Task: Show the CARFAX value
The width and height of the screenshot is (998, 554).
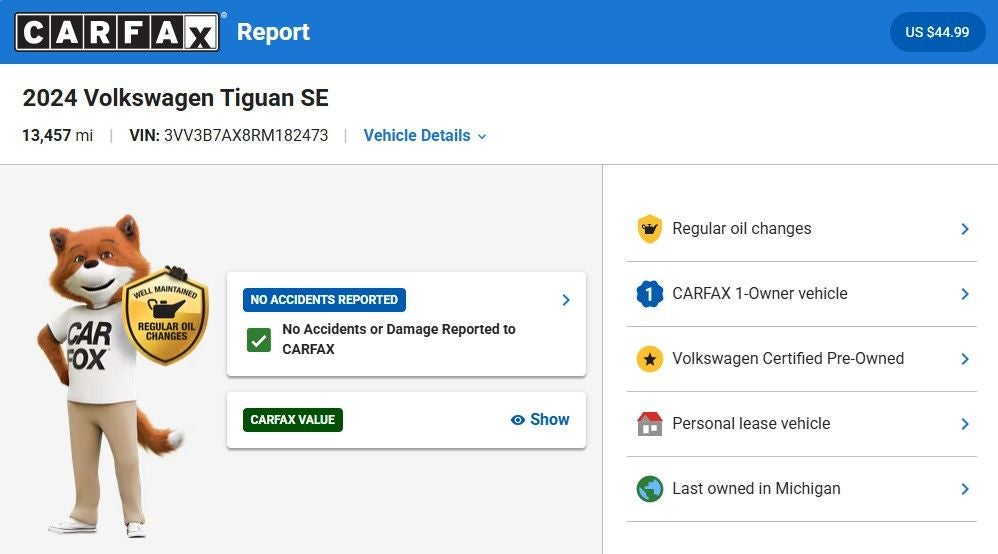Action: tap(540, 420)
